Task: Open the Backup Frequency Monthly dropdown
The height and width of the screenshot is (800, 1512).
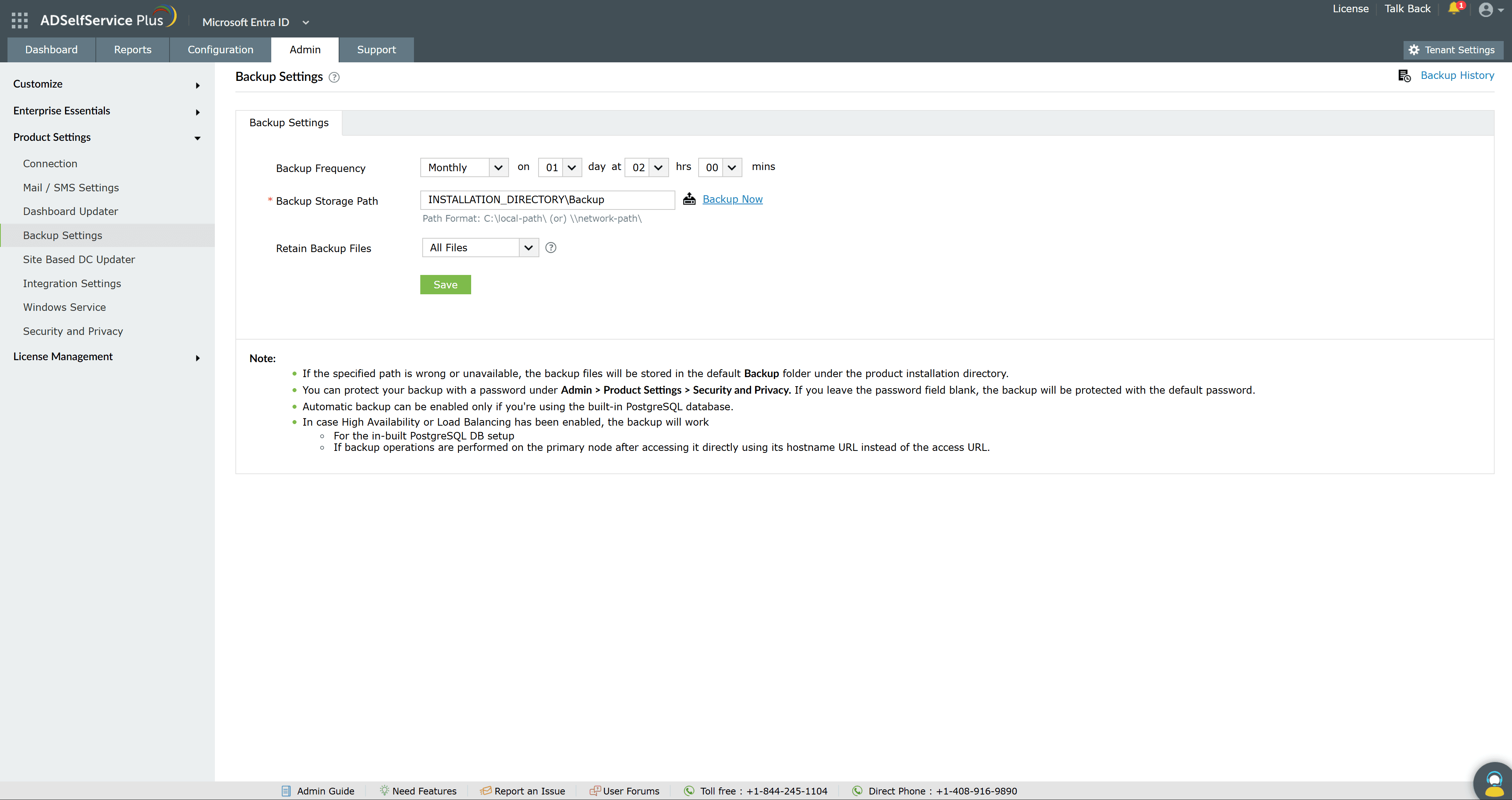Action: [464, 167]
